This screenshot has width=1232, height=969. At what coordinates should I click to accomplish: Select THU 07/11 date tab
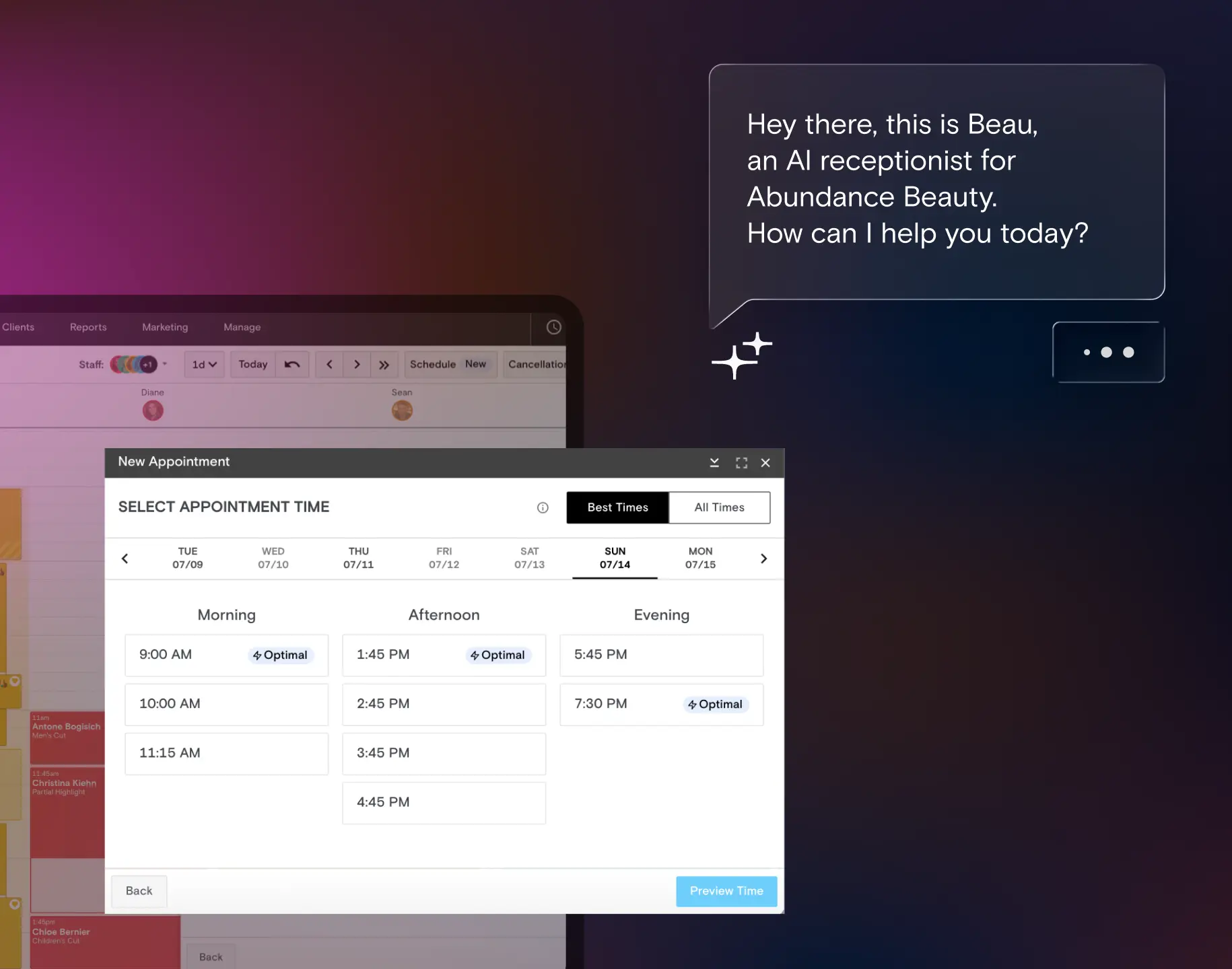click(x=359, y=558)
